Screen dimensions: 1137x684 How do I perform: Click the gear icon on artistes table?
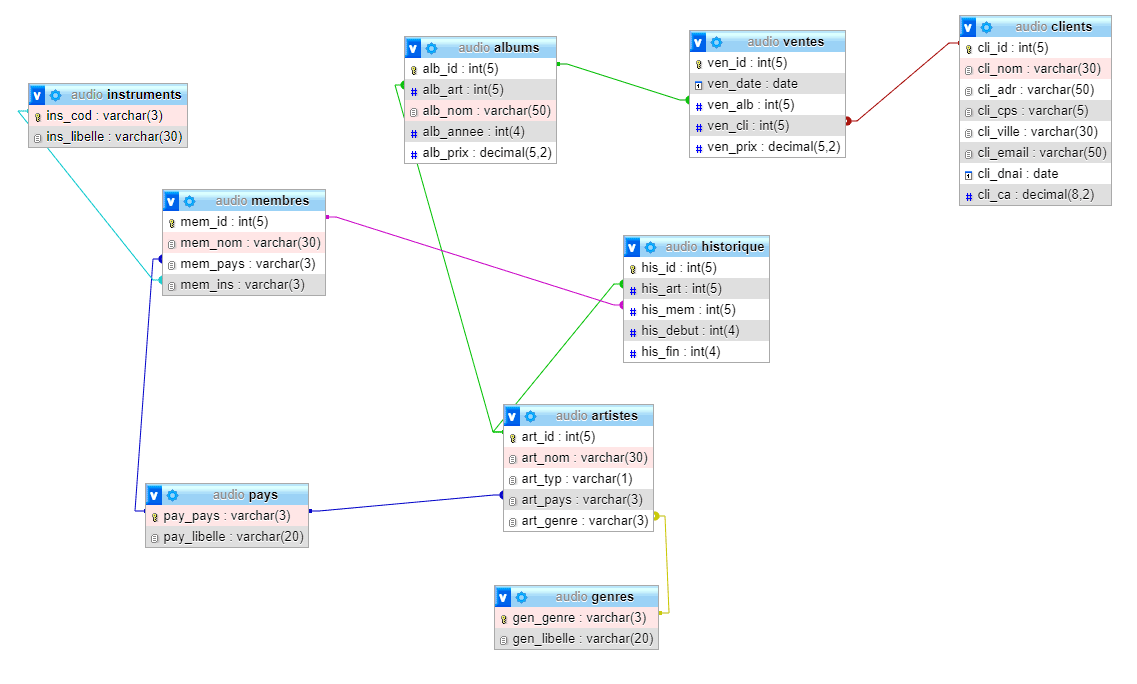pos(530,416)
